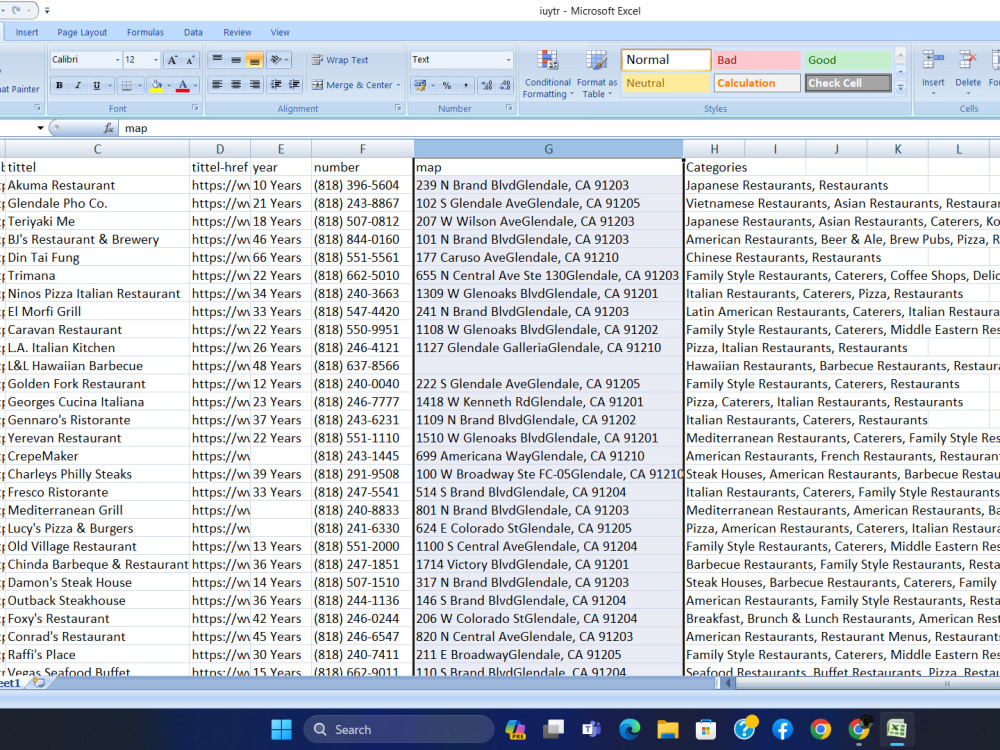This screenshot has height=750, width=1000.
Task: Switch to Insert ribbon tab
Action: (27, 33)
